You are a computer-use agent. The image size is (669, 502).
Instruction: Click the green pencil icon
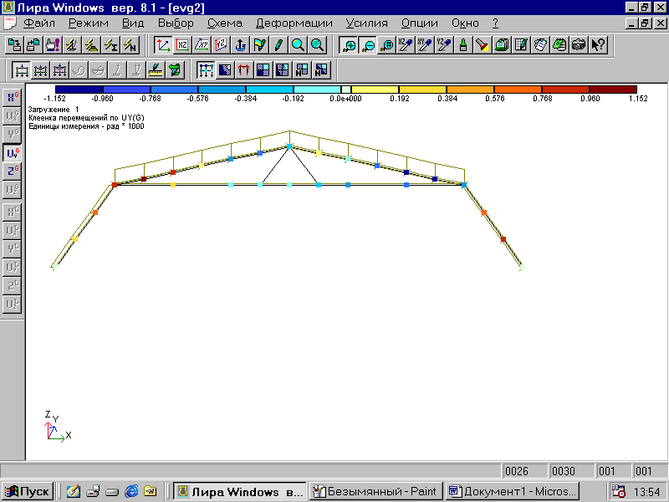(279, 45)
